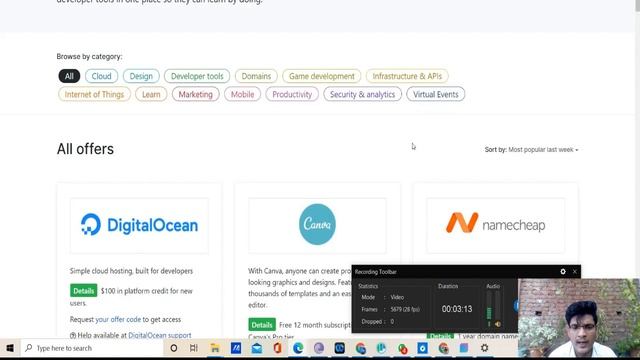Filter offers by Cloud category

click(x=101, y=76)
